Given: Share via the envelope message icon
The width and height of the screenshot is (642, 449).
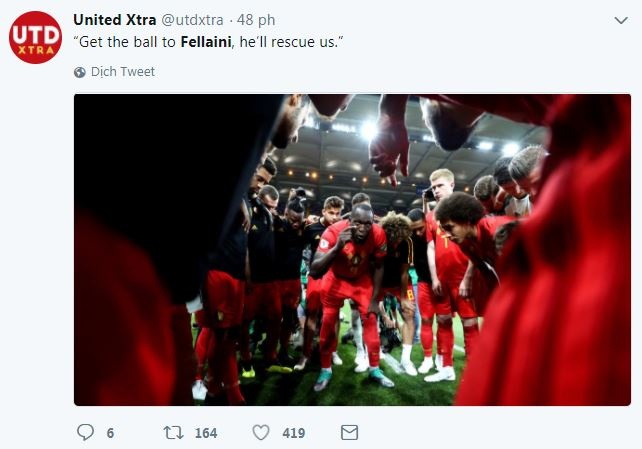Looking at the screenshot, I should [x=349, y=433].
